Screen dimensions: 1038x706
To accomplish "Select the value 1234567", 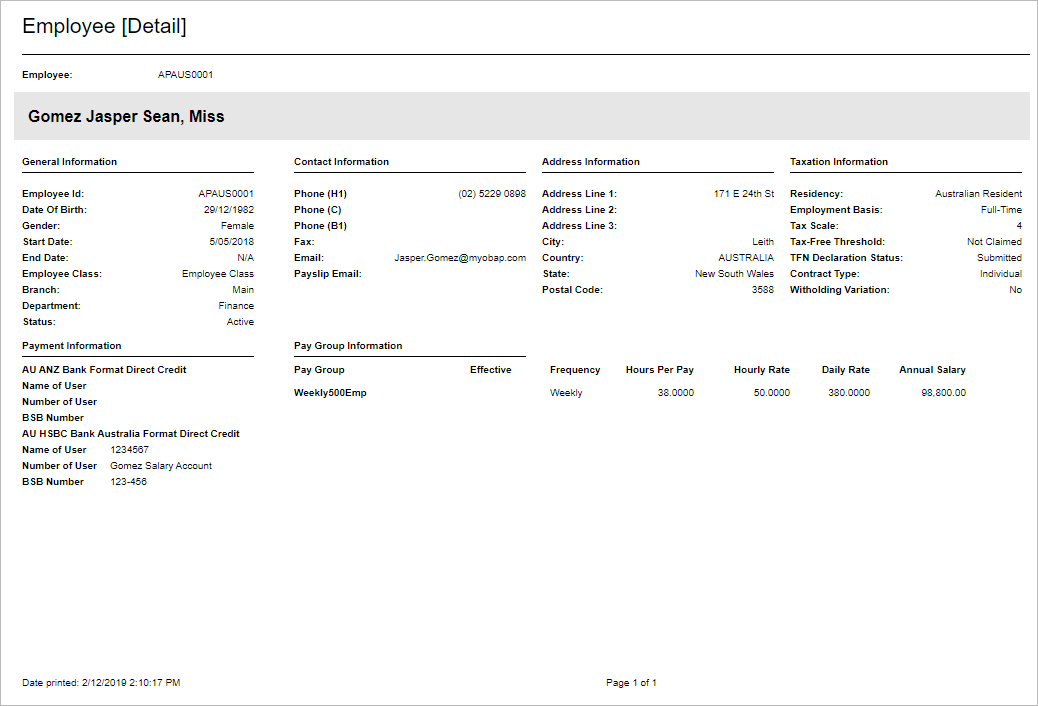I will pyautogui.click(x=129, y=450).
